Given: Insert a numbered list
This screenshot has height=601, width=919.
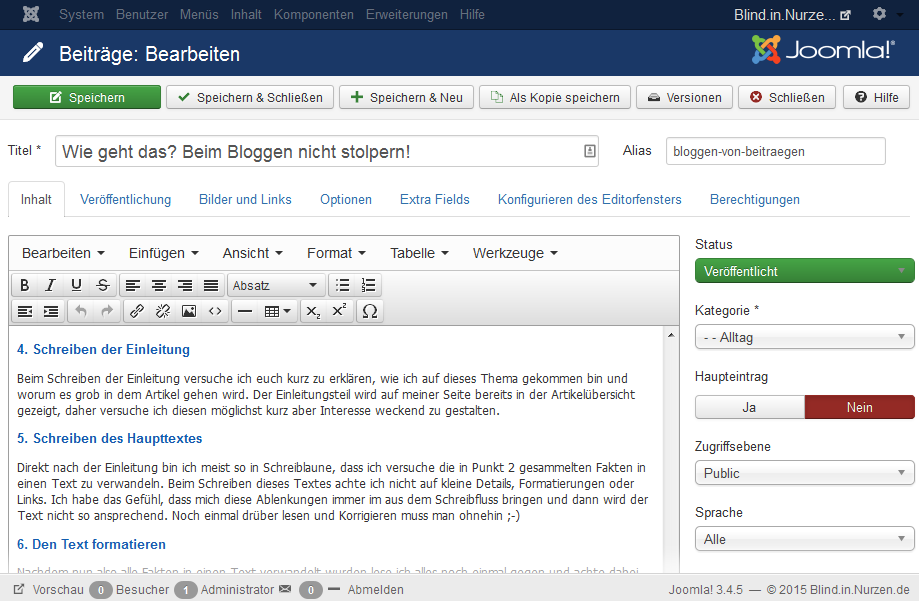Looking at the screenshot, I should [x=369, y=286].
